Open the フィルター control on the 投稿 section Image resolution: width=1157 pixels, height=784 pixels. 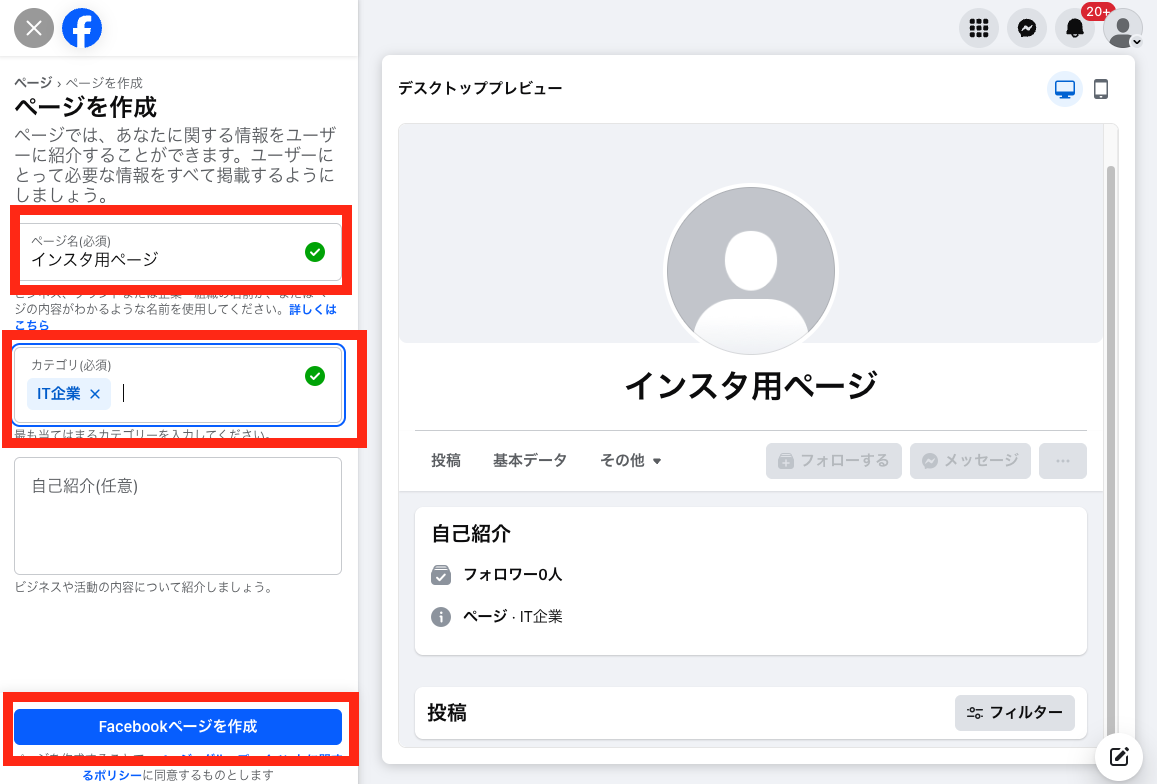(1015, 713)
